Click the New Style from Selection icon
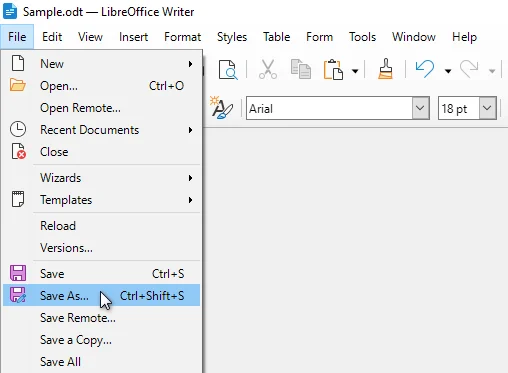508x373 pixels. [221, 107]
